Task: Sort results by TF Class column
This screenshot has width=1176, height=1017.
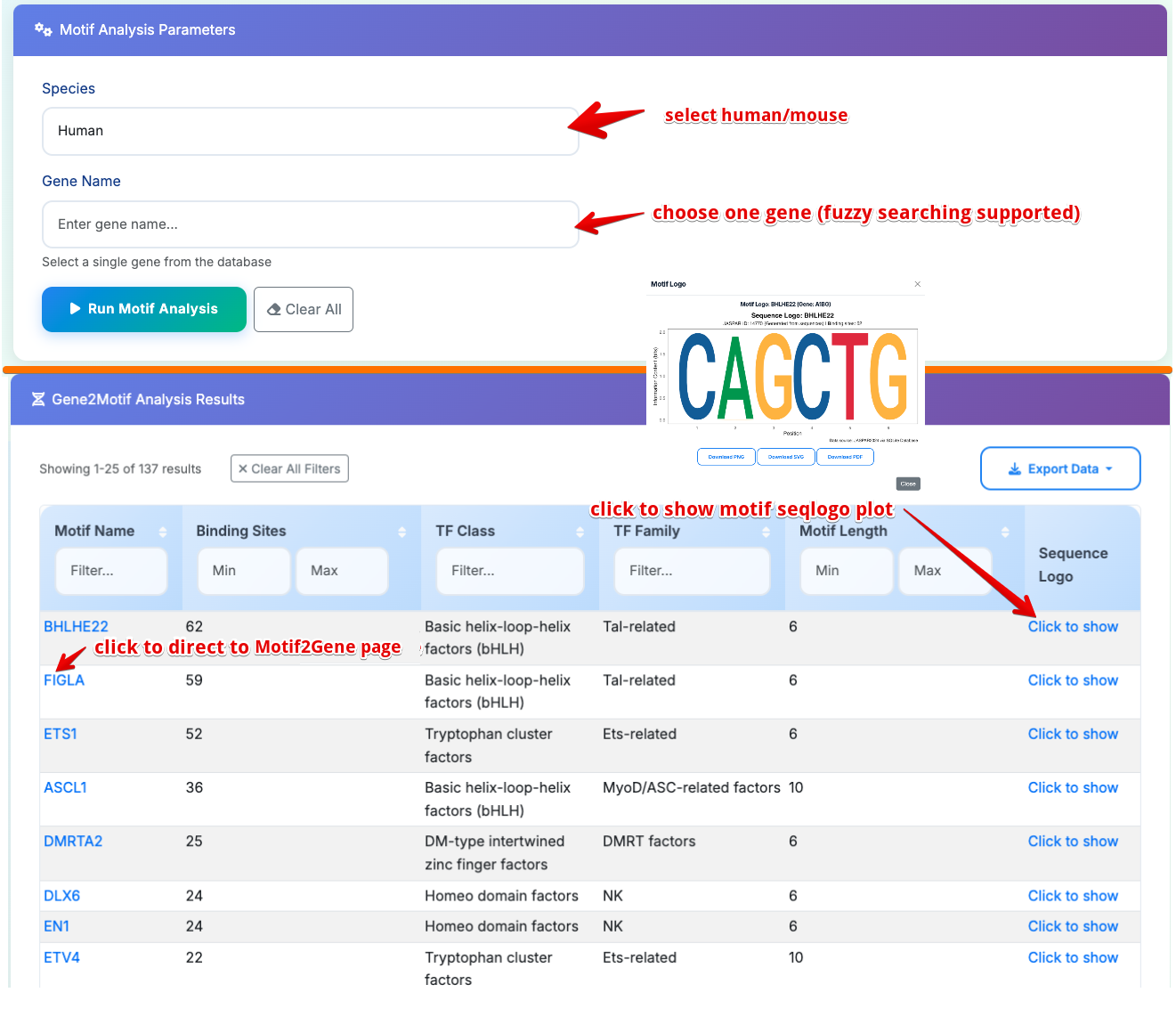Action: pos(580,532)
